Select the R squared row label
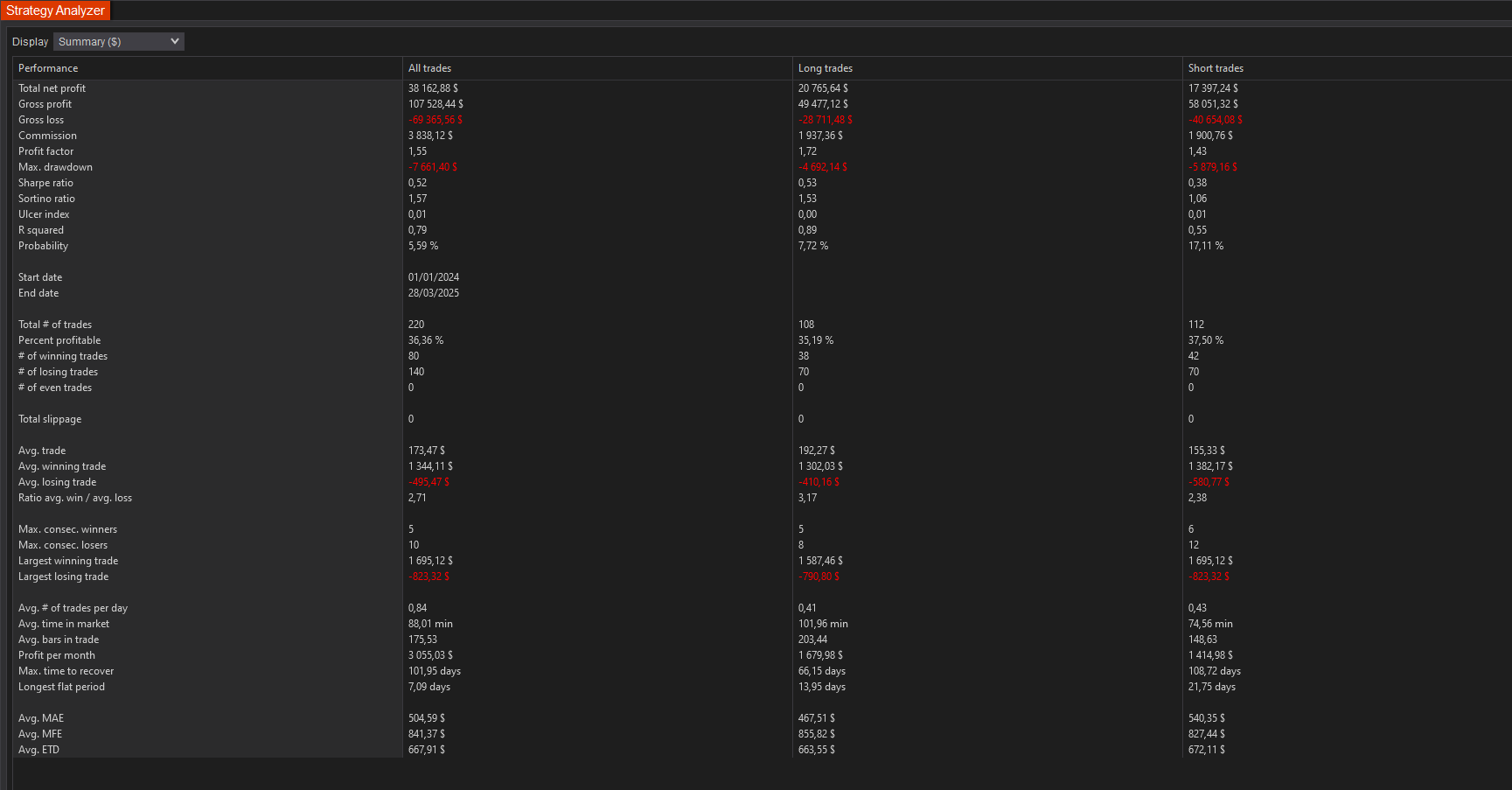This screenshot has width=1512, height=790. click(x=41, y=230)
